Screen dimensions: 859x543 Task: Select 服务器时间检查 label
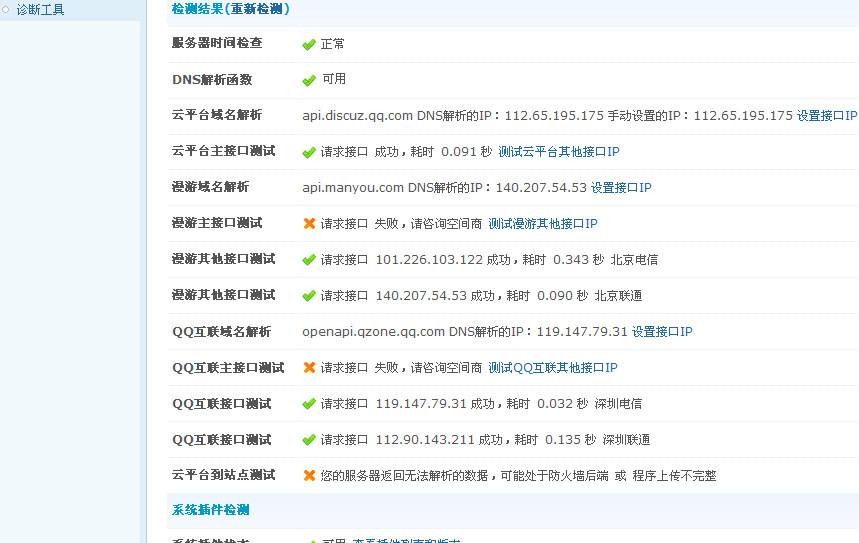click(217, 43)
